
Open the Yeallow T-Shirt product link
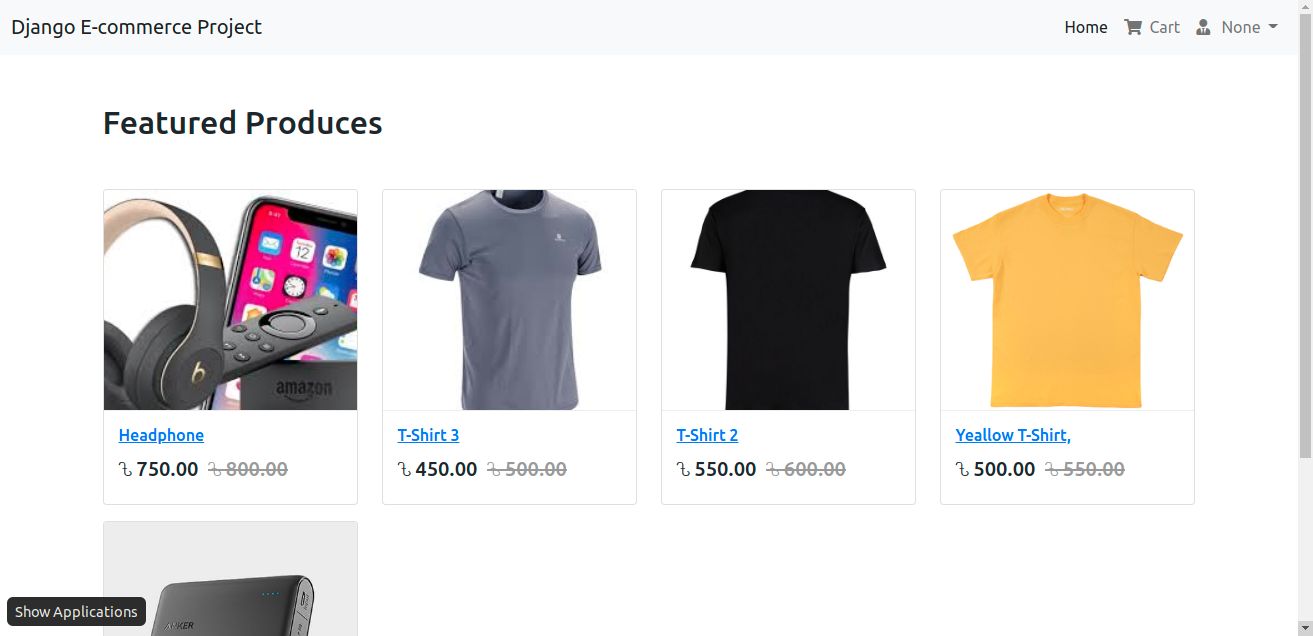[x=1013, y=435]
